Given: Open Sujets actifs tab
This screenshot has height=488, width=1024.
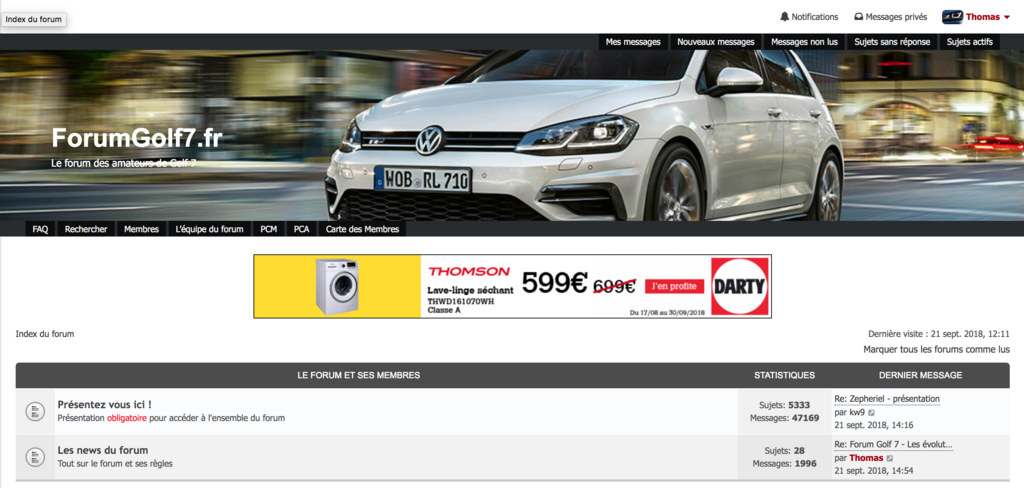Looking at the screenshot, I should coord(969,42).
